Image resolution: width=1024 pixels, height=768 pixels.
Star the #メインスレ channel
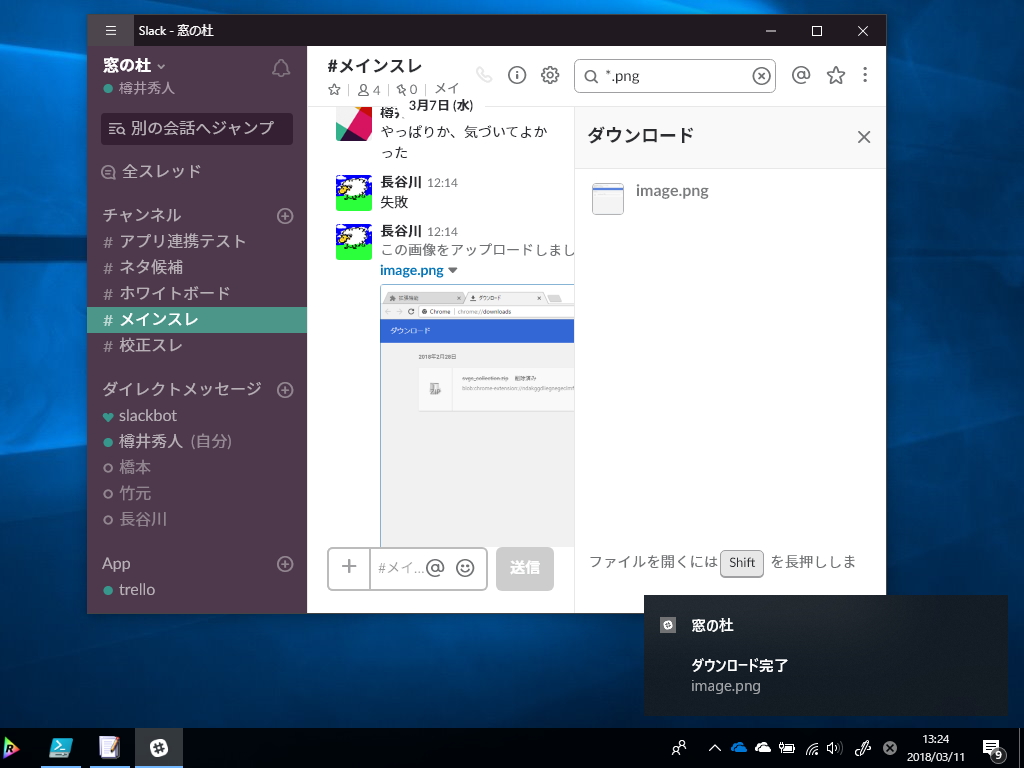tap(333, 89)
